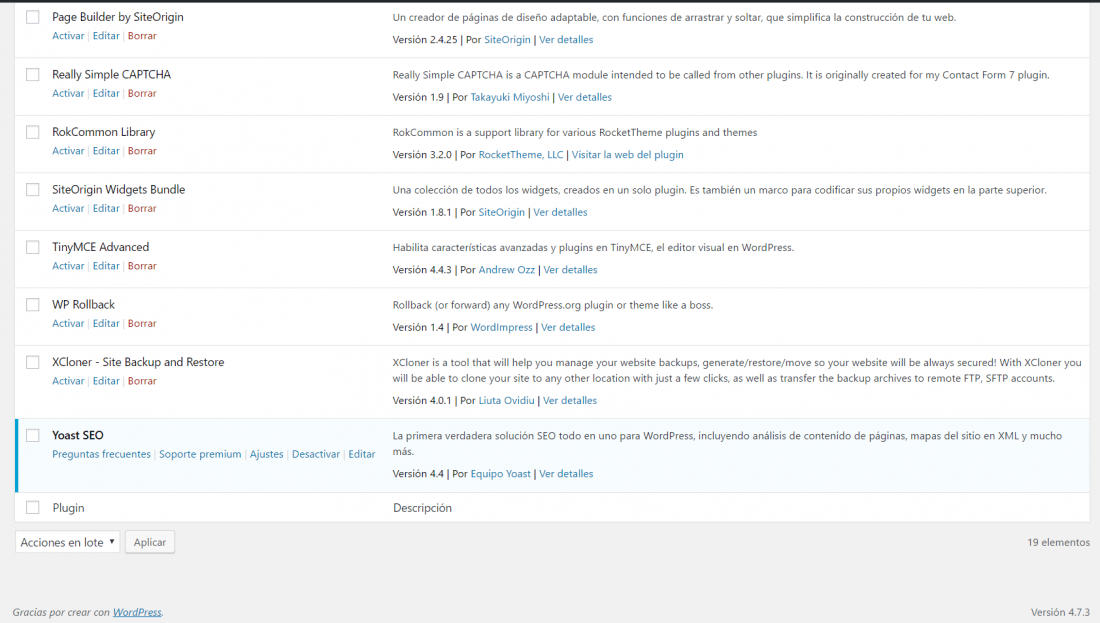Check the Yoast SEO checkbox
Viewport: 1100px width, 623px height.
[x=33, y=436]
